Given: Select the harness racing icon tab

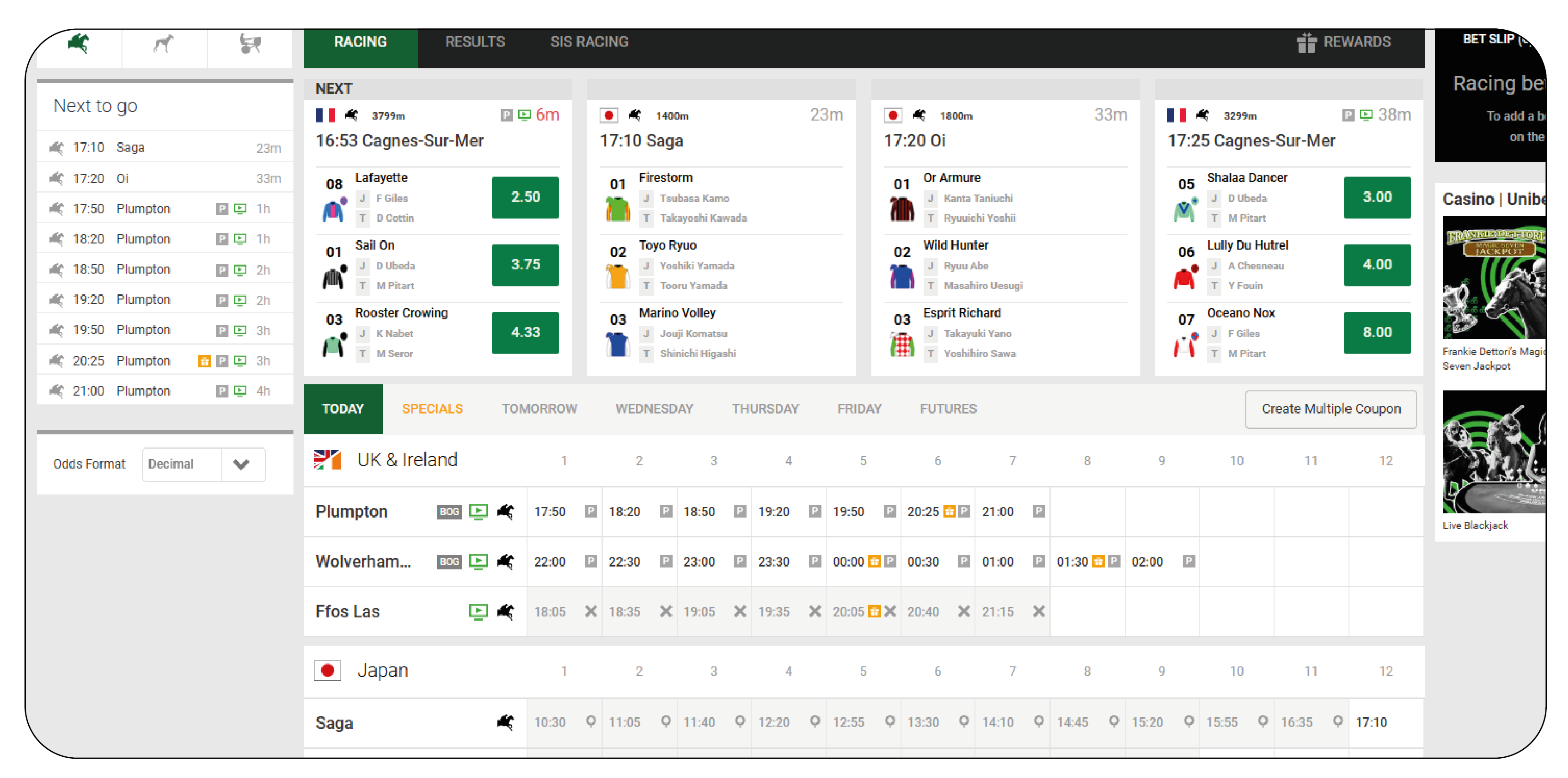Looking at the screenshot, I should (x=250, y=44).
